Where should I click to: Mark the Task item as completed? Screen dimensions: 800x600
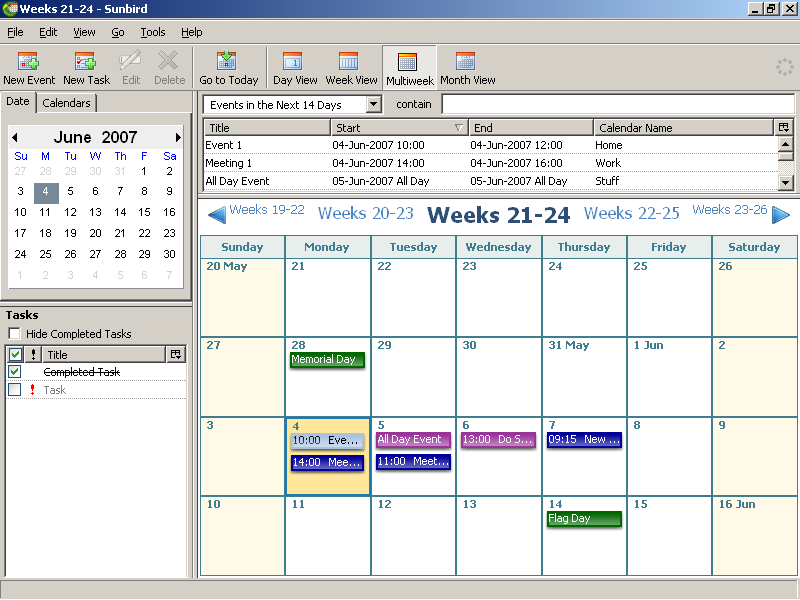pyautogui.click(x=15, y=390)
